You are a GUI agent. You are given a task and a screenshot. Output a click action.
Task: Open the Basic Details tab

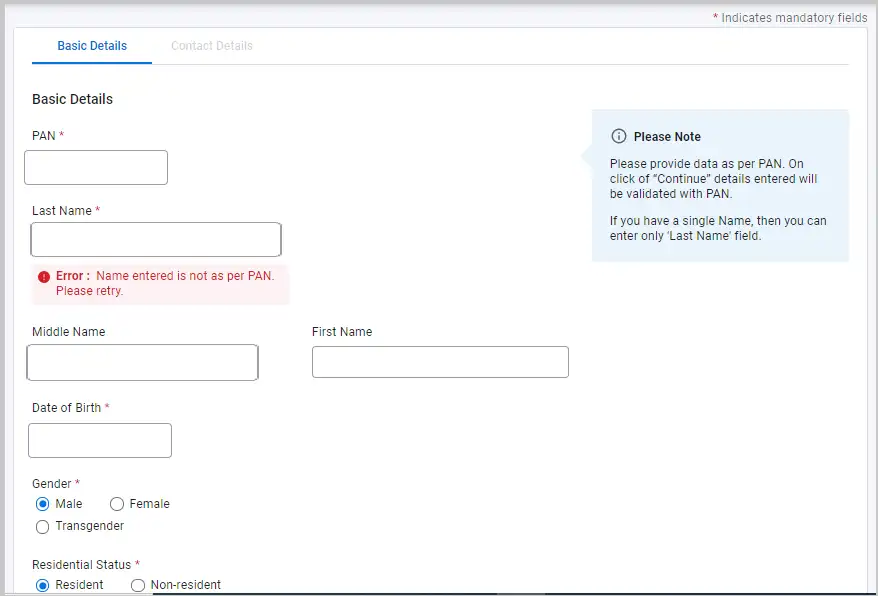coord(91,46)
